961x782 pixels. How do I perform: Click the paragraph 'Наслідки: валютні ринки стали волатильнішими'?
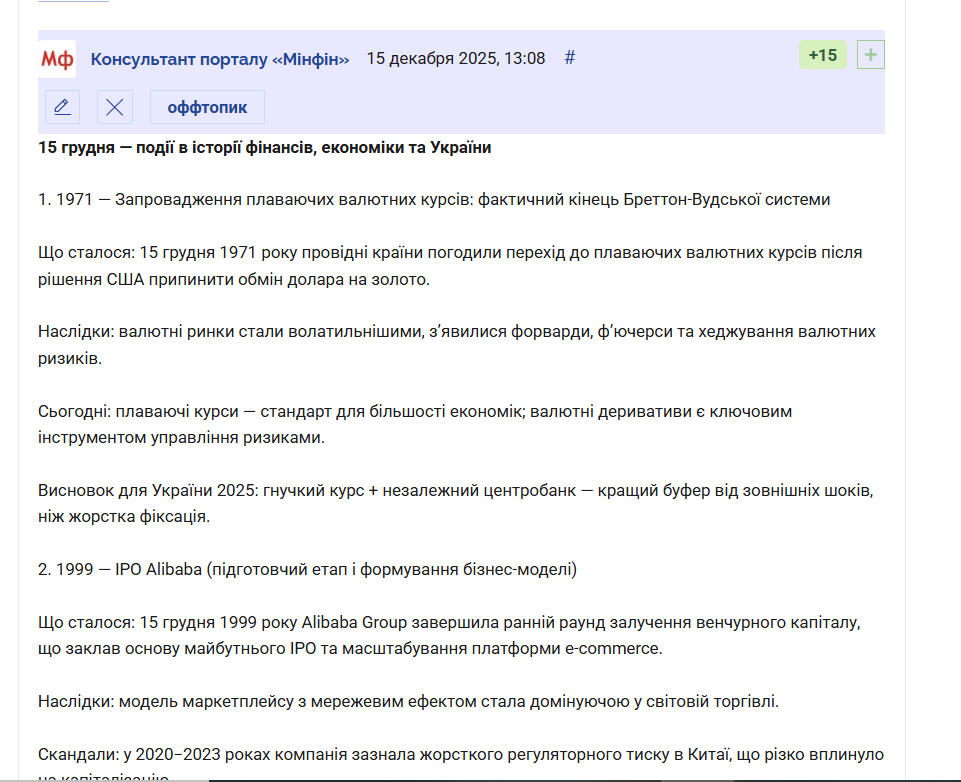[x=457, y=345]
